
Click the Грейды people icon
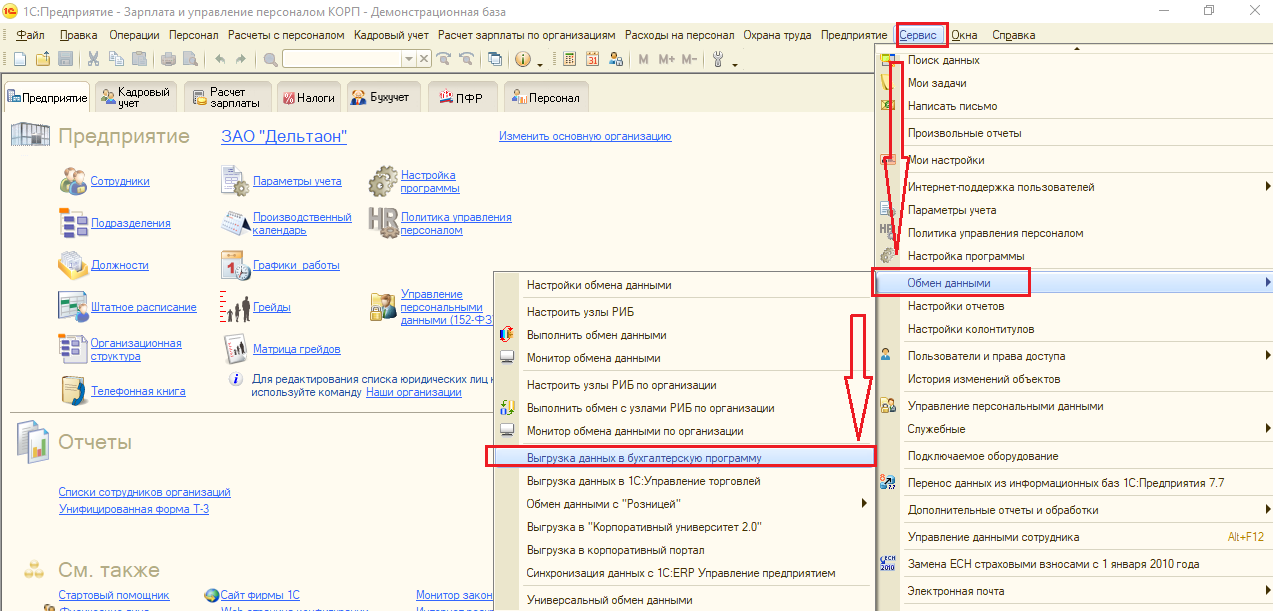click(235, 306)
